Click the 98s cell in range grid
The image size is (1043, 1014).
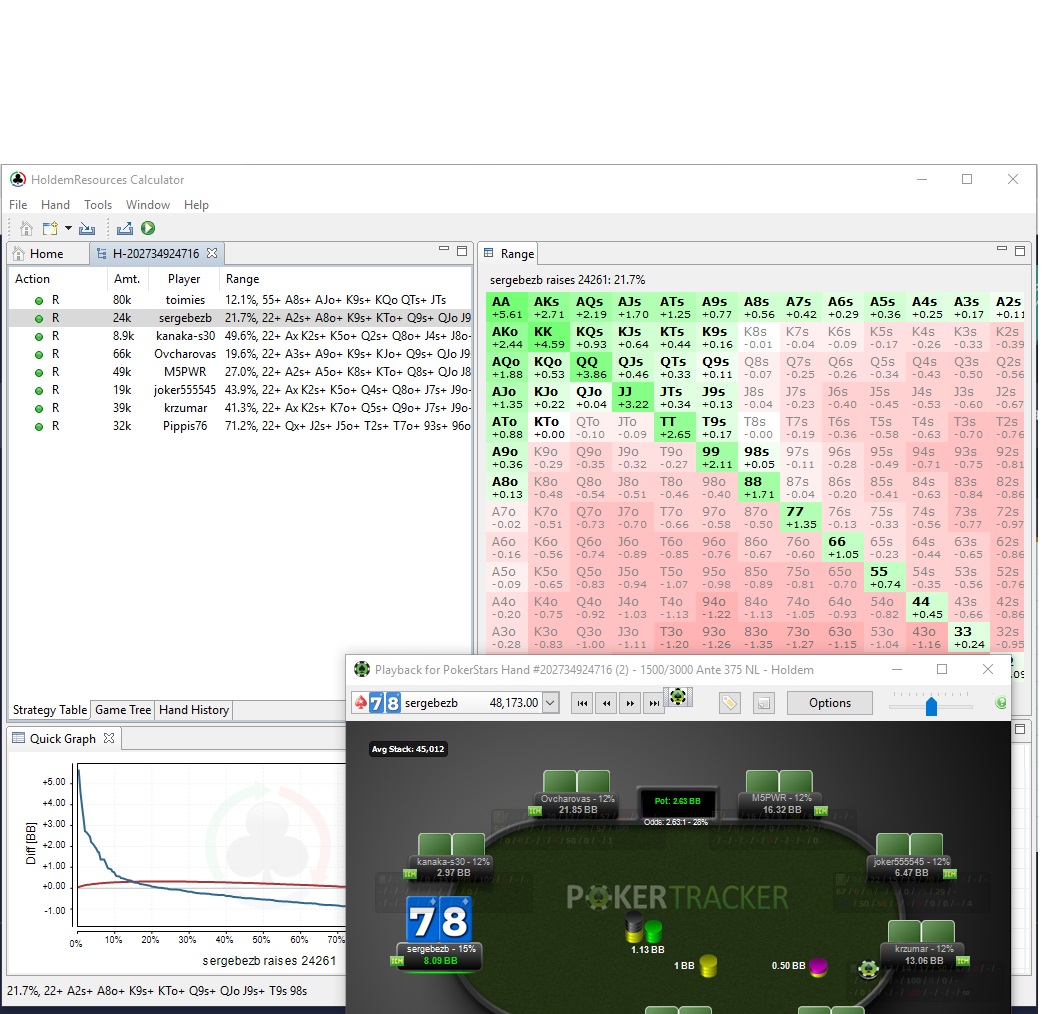(759, 458)
